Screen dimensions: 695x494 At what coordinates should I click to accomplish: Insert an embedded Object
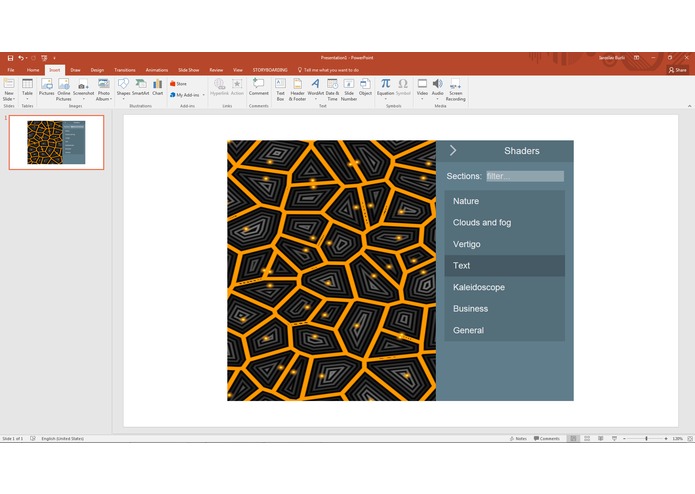coord(365,87)
